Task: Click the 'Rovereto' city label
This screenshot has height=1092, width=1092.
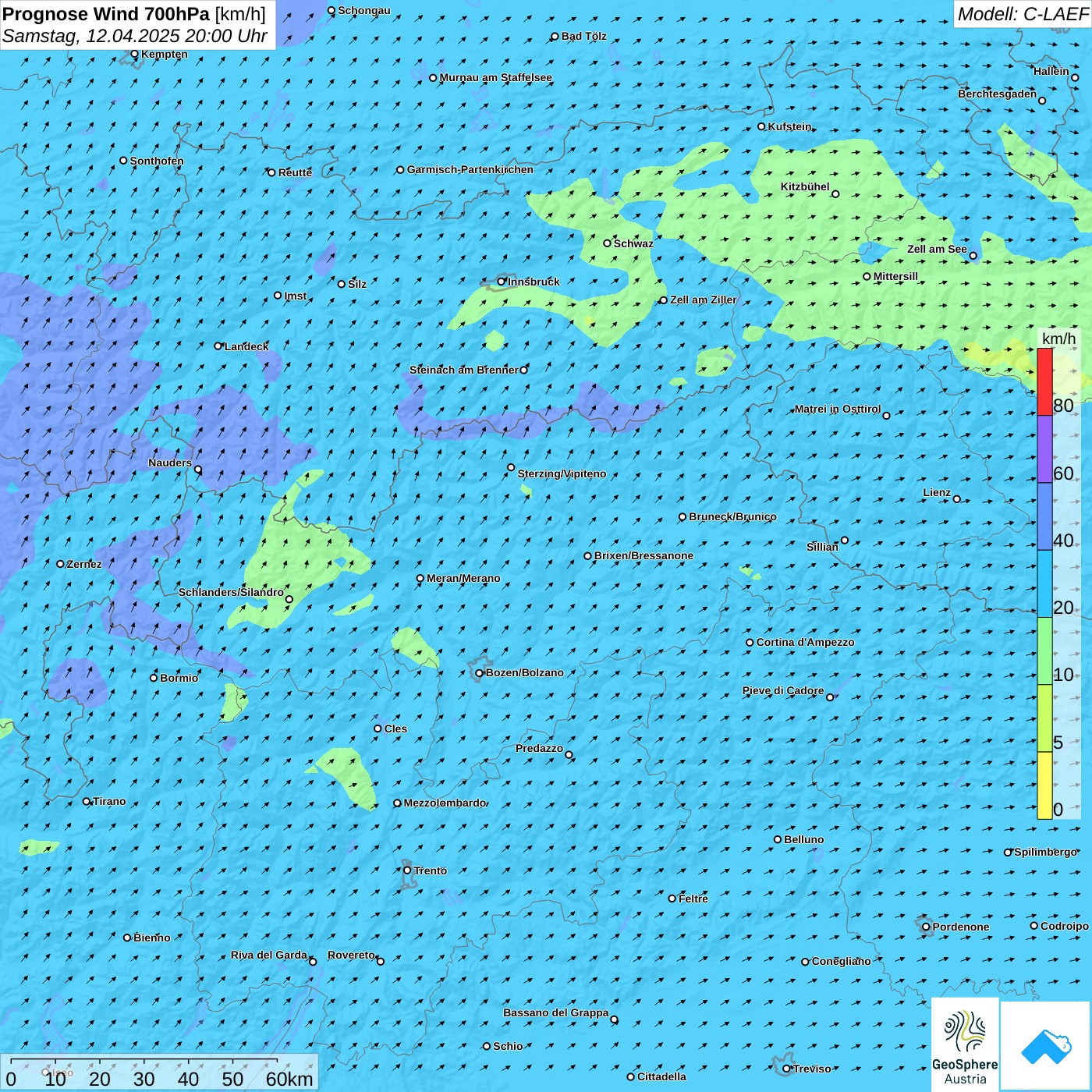Action: tap(351, 955)
